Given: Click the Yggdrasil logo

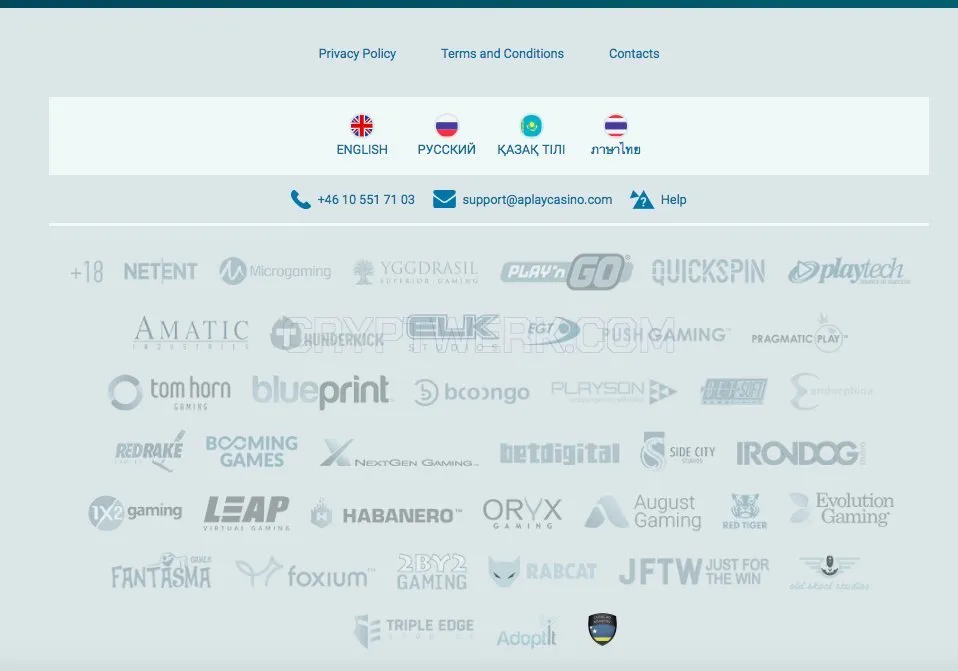Looking at the screenshot, I should tap(415, 271).
